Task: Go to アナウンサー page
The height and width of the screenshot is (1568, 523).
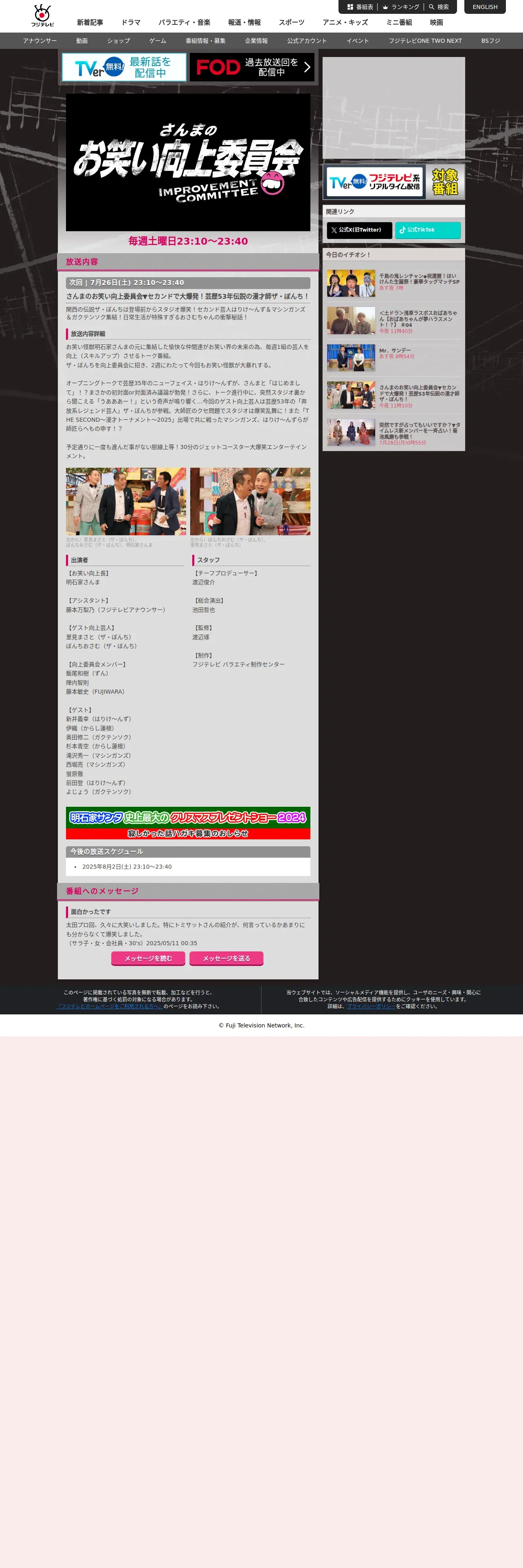Action: pyautogui.click(x=40, y=41)
